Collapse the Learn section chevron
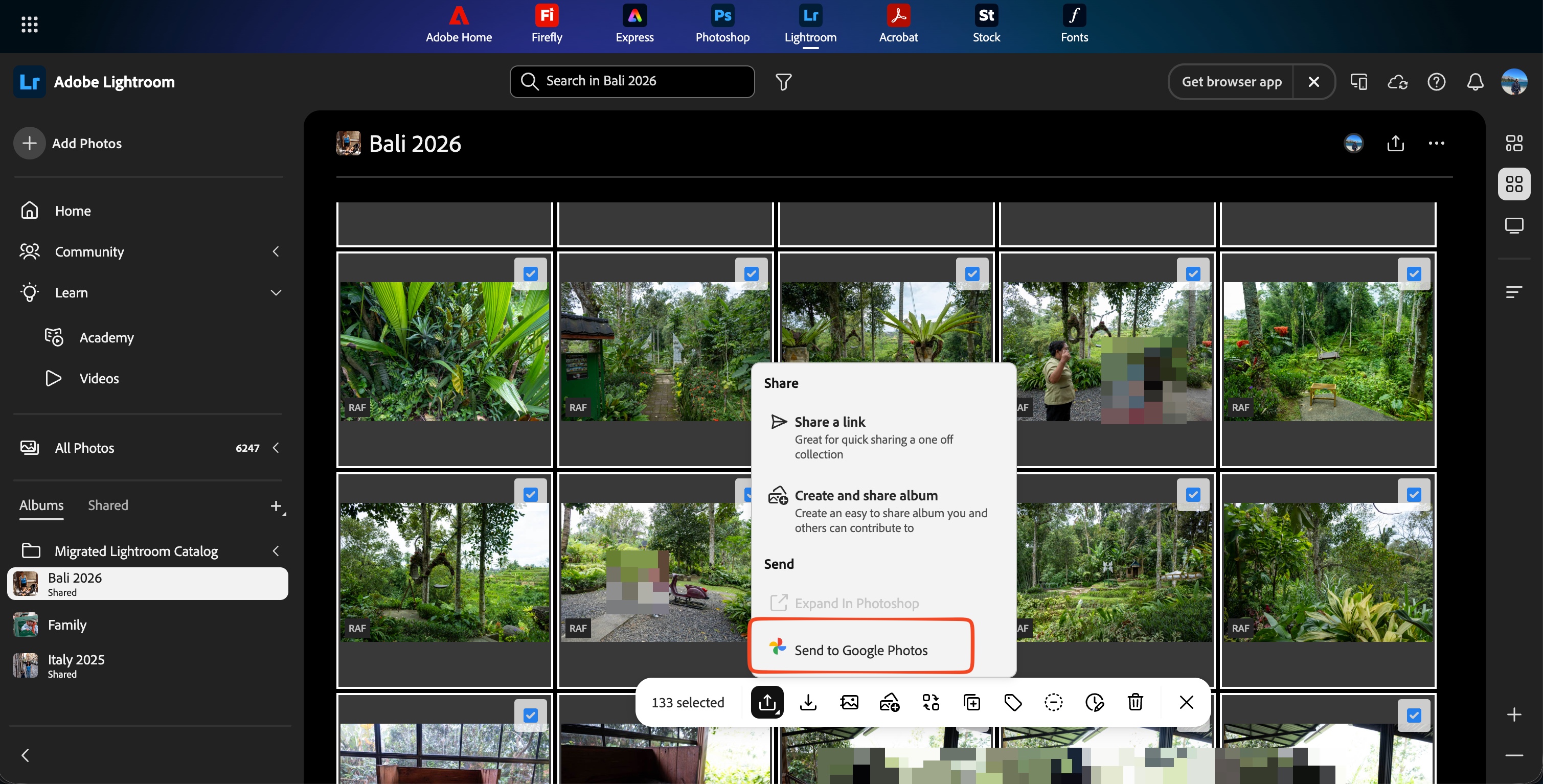 point(276,293)
